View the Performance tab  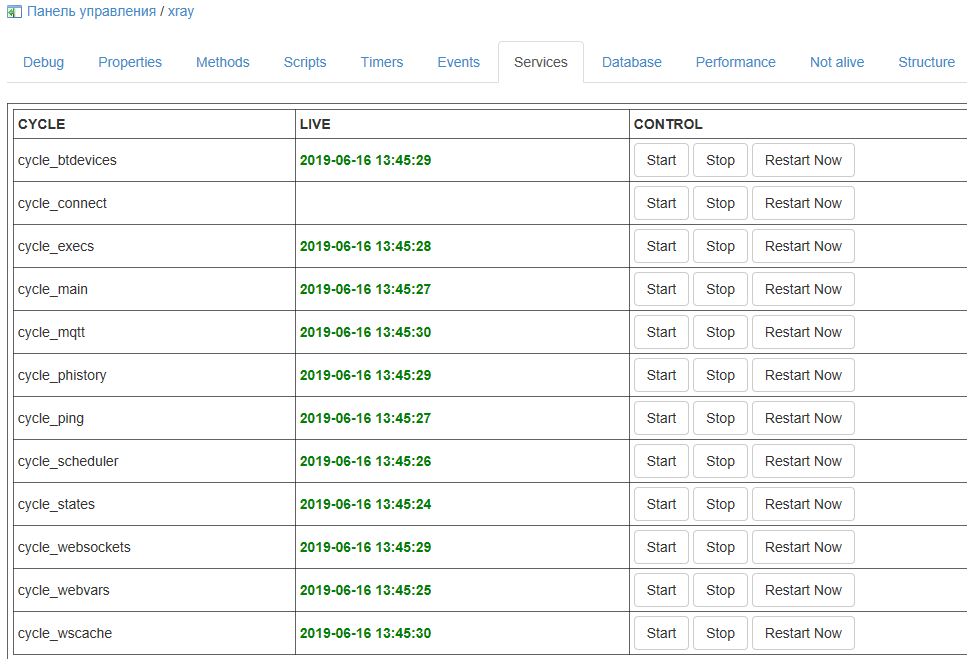click(x=736, y=62)
